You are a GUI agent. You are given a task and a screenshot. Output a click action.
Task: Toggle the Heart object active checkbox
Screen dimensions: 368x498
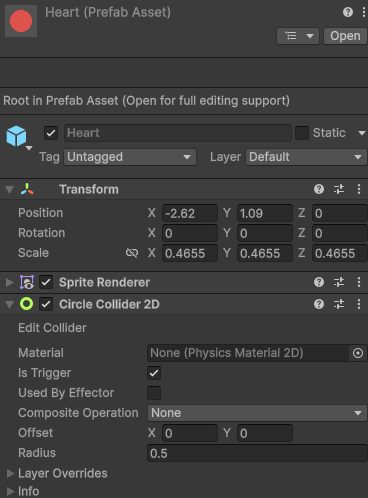[x=51, y=133]
